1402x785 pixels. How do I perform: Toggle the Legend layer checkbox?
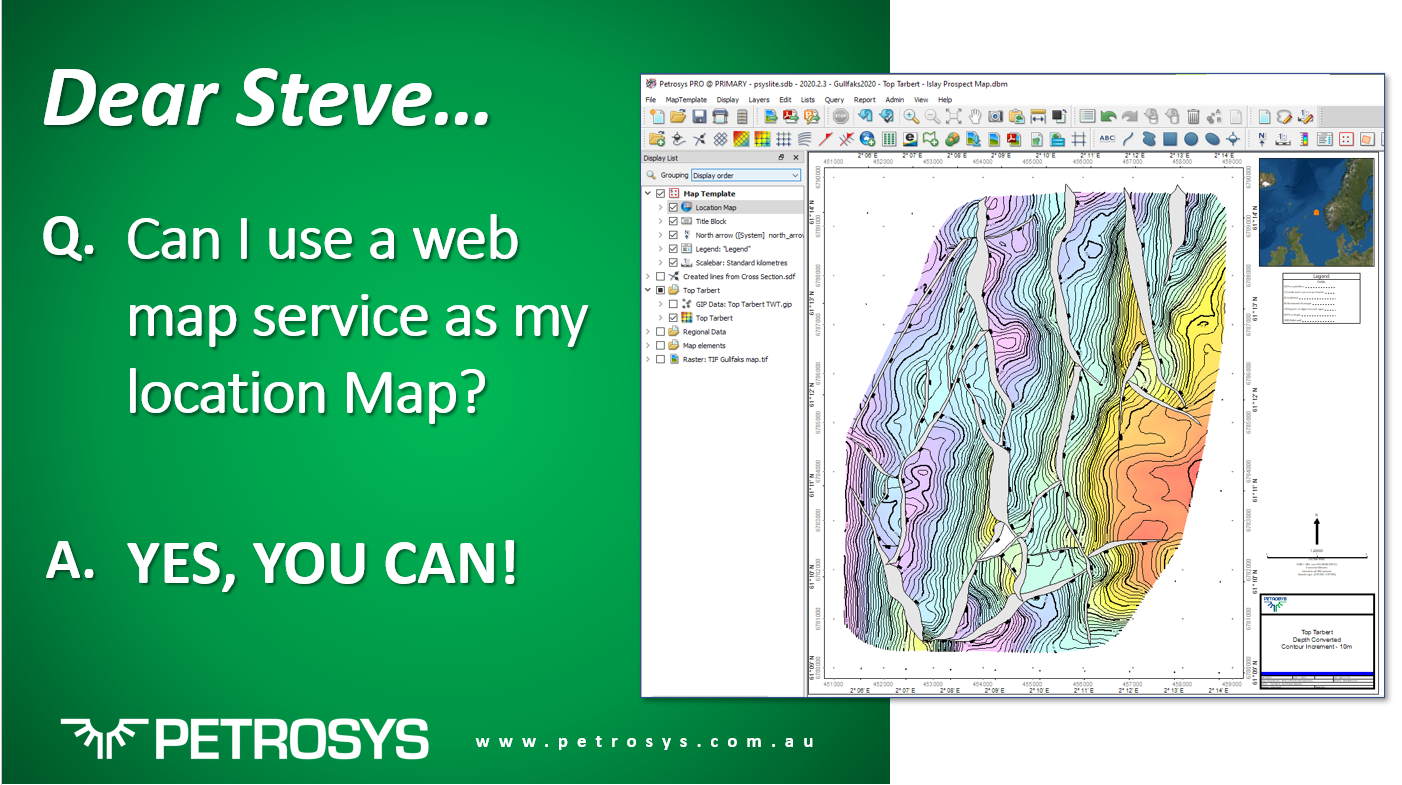coord(673,248)
